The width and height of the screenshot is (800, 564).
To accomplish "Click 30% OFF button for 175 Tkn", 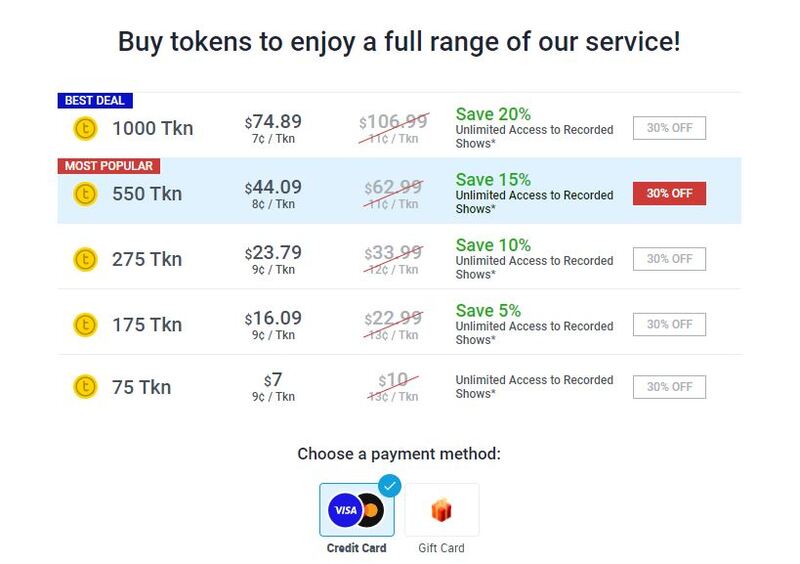I will point(669,324).
